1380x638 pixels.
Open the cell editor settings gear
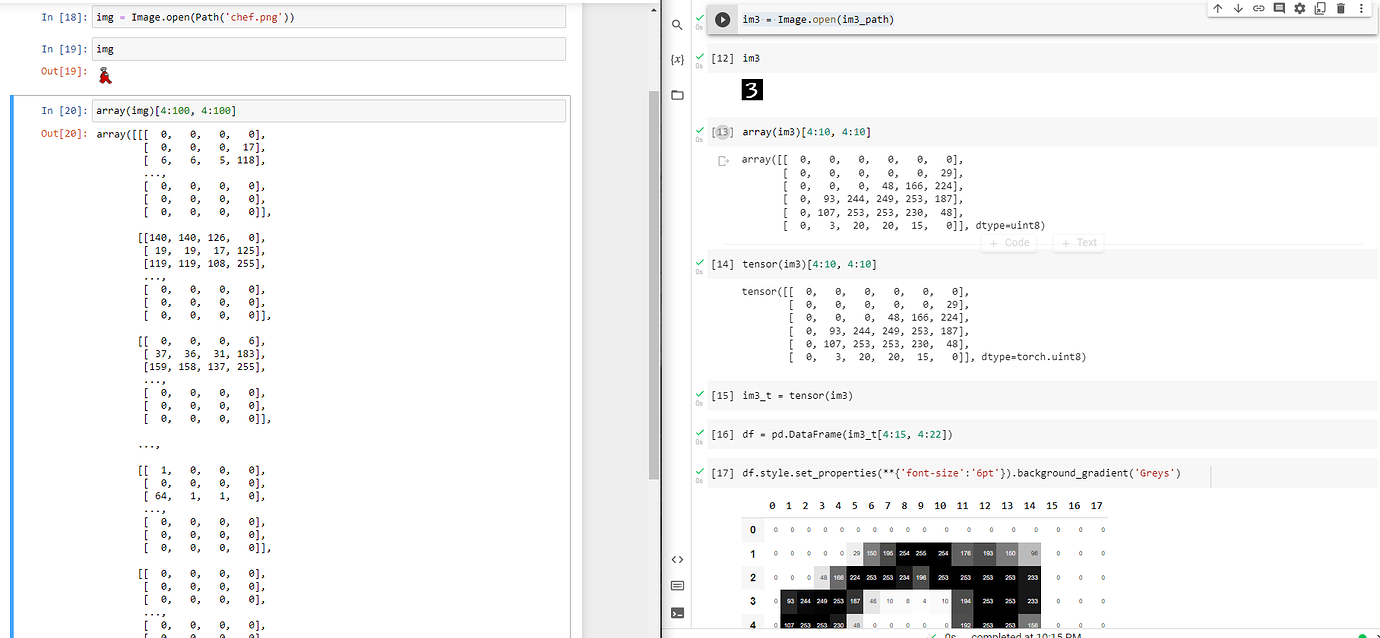click(x=1300, y=9)
